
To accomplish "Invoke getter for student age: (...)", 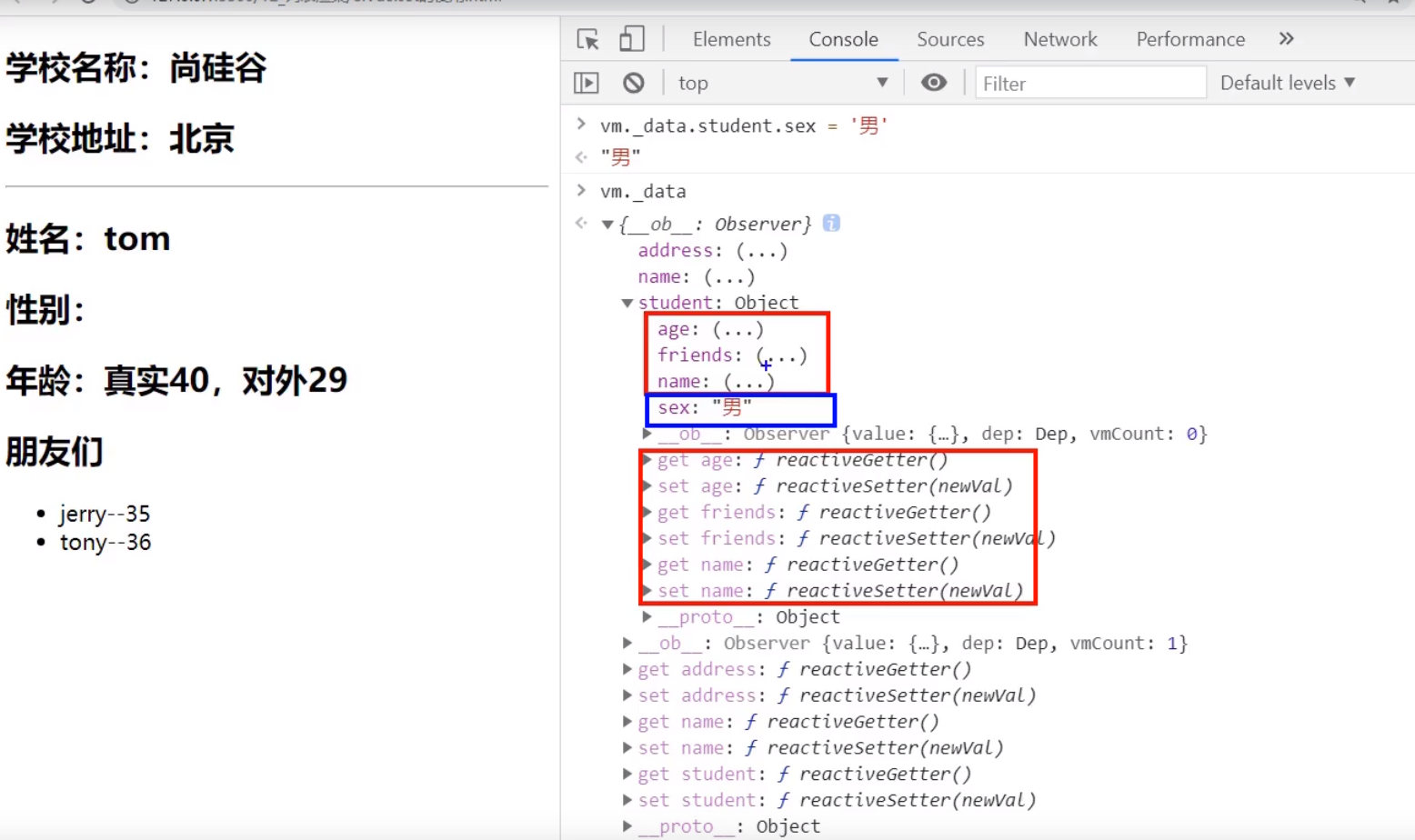I will pyautogui.click(x=738, y=329).
